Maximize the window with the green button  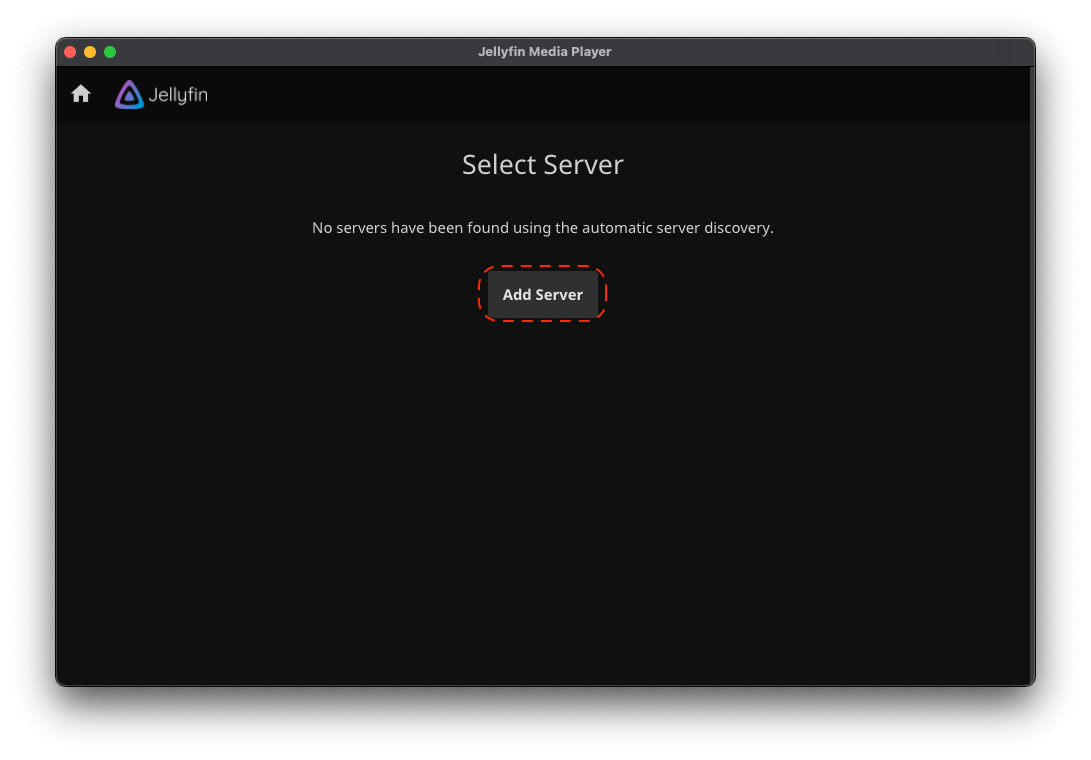(110, 52)
